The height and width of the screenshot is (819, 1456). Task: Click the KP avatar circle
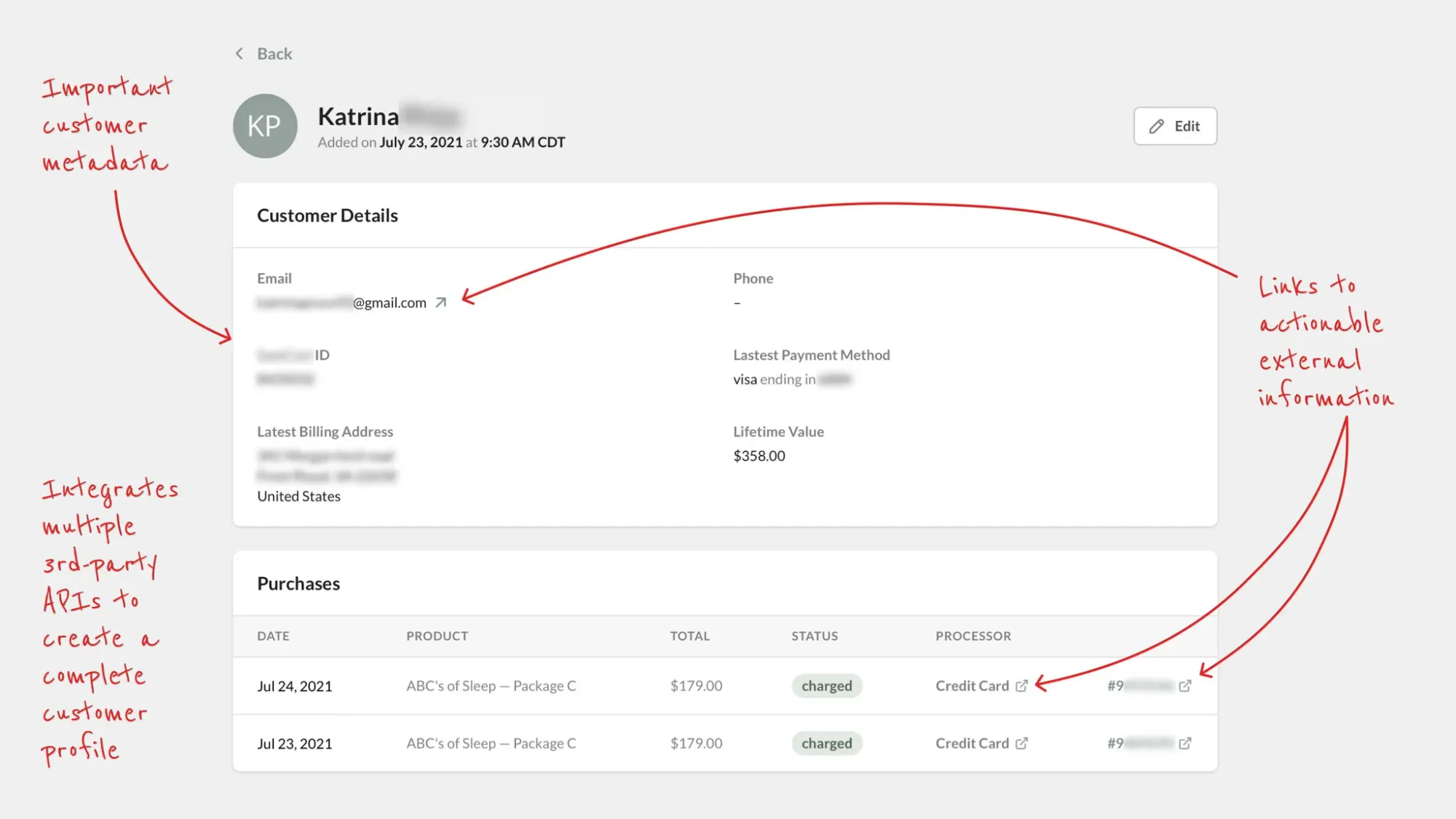pyautogui.click(x=265, y=126)
